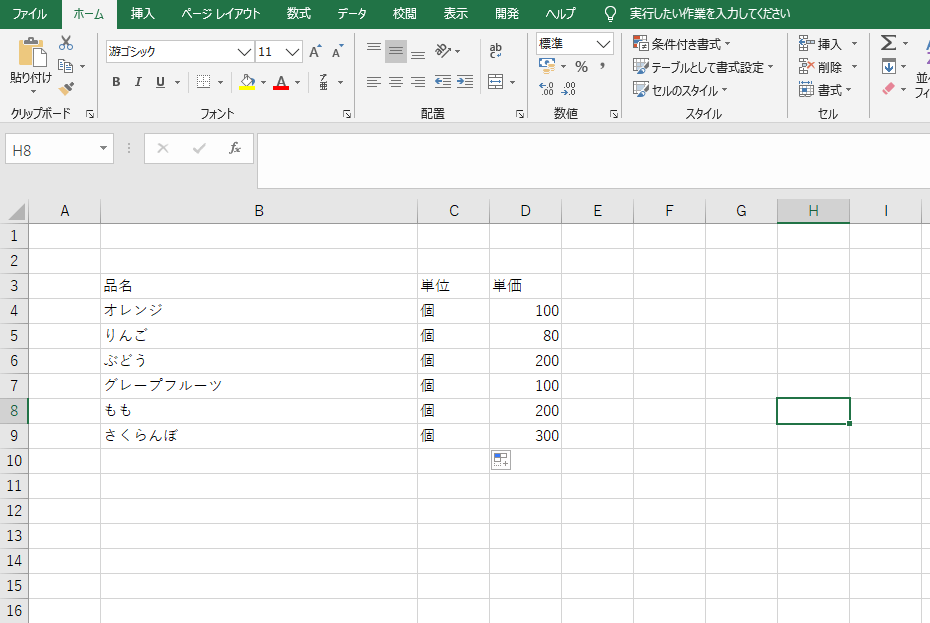Image resolution: width=930 pixels, height=623 pixels.
Task: Open the font name dropdown
Action: click(x=244, y=52)
